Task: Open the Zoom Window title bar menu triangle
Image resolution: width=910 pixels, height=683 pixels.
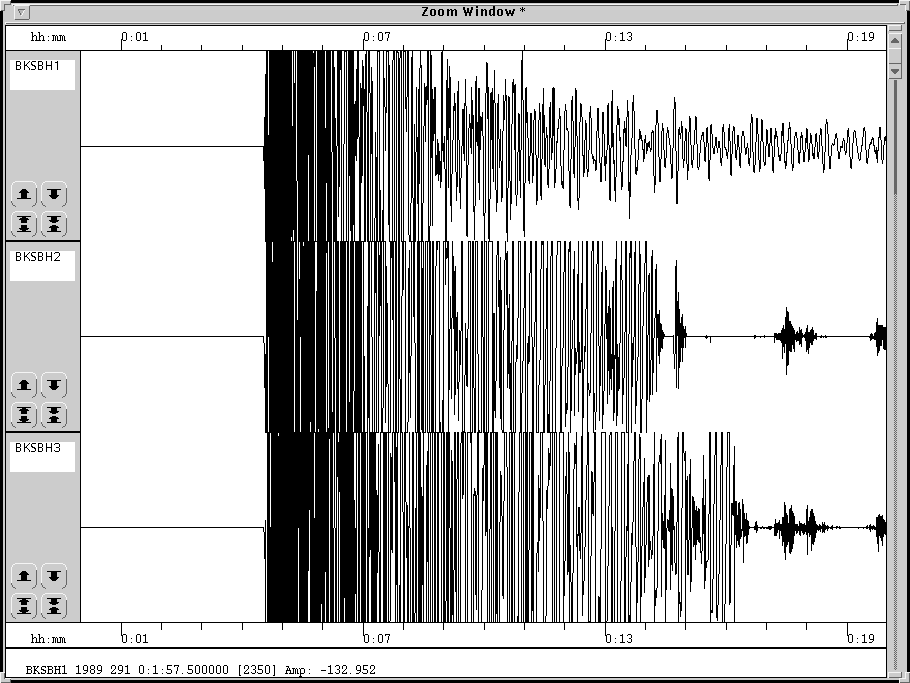Action: click(21, 12)
